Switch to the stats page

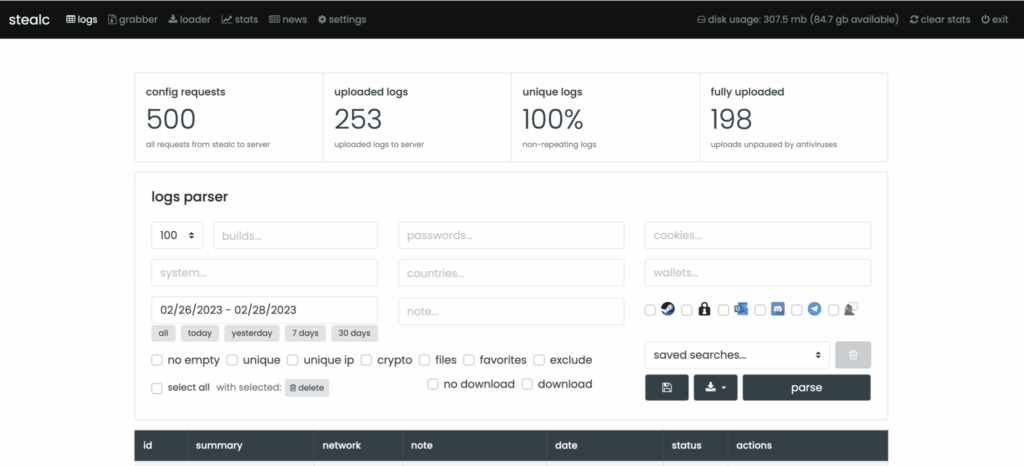tap(240, 20)
